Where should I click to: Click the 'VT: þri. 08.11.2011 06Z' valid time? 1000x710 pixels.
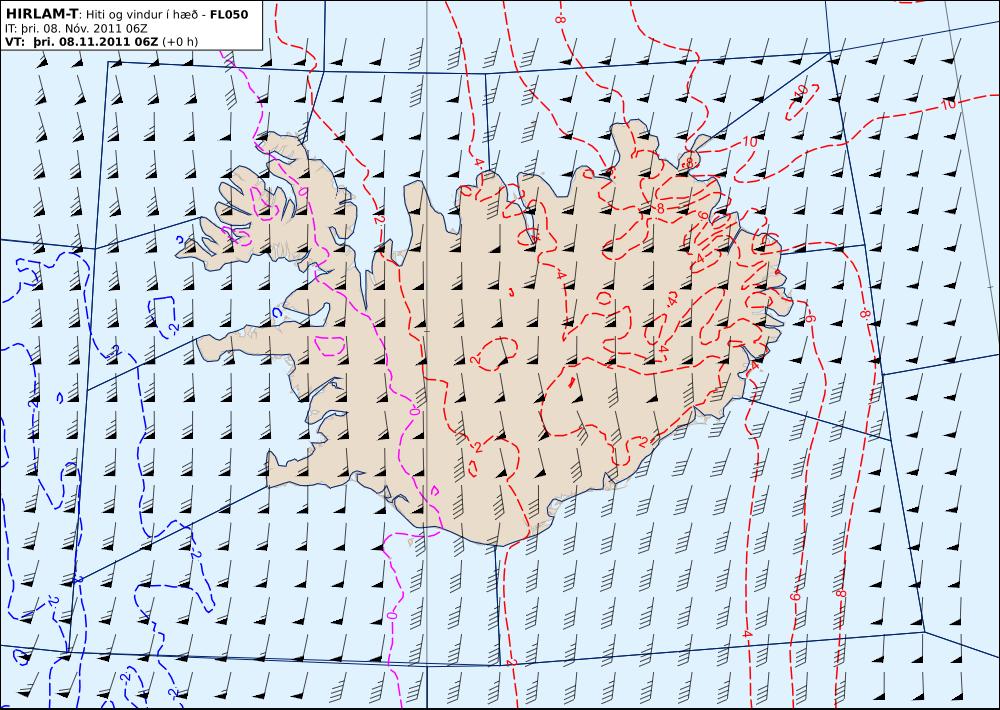coord(82,42)
